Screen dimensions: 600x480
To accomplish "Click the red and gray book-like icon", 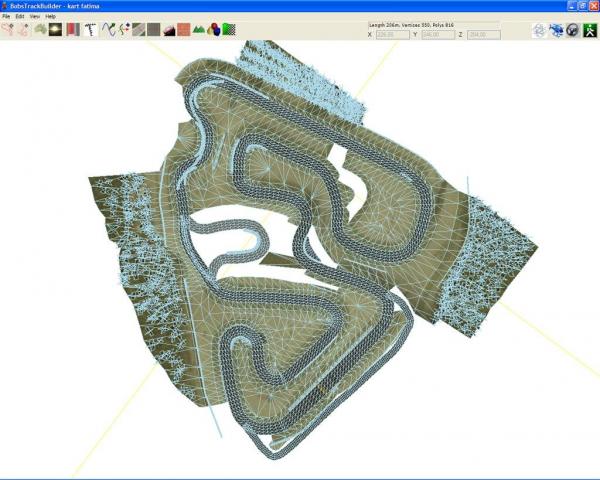I will [x=73, y=30].
